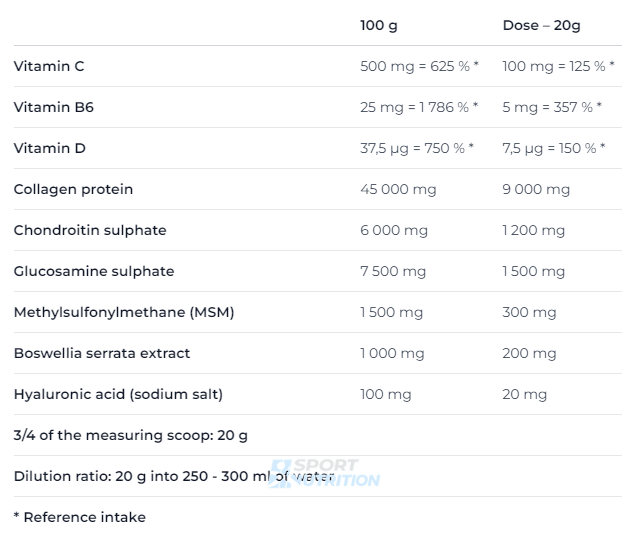
Task: Click the Sport Nutrition watermark logo
Action: (x=324, y=473)
